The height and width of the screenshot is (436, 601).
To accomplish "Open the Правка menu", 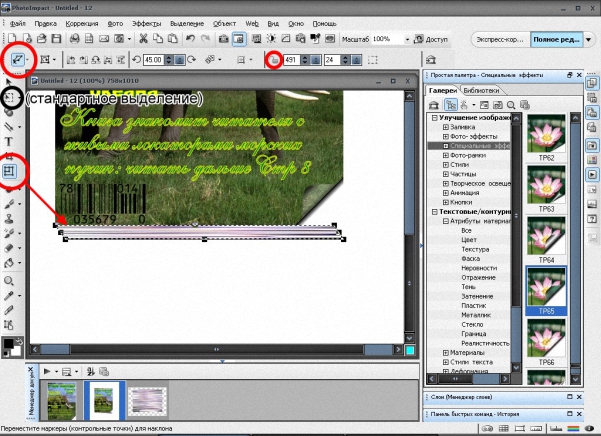I will pyautogui.click(x=46, y=23).
